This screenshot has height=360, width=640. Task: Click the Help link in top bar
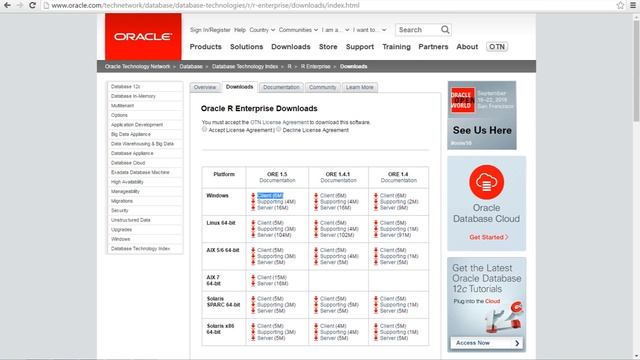[240, 30]
